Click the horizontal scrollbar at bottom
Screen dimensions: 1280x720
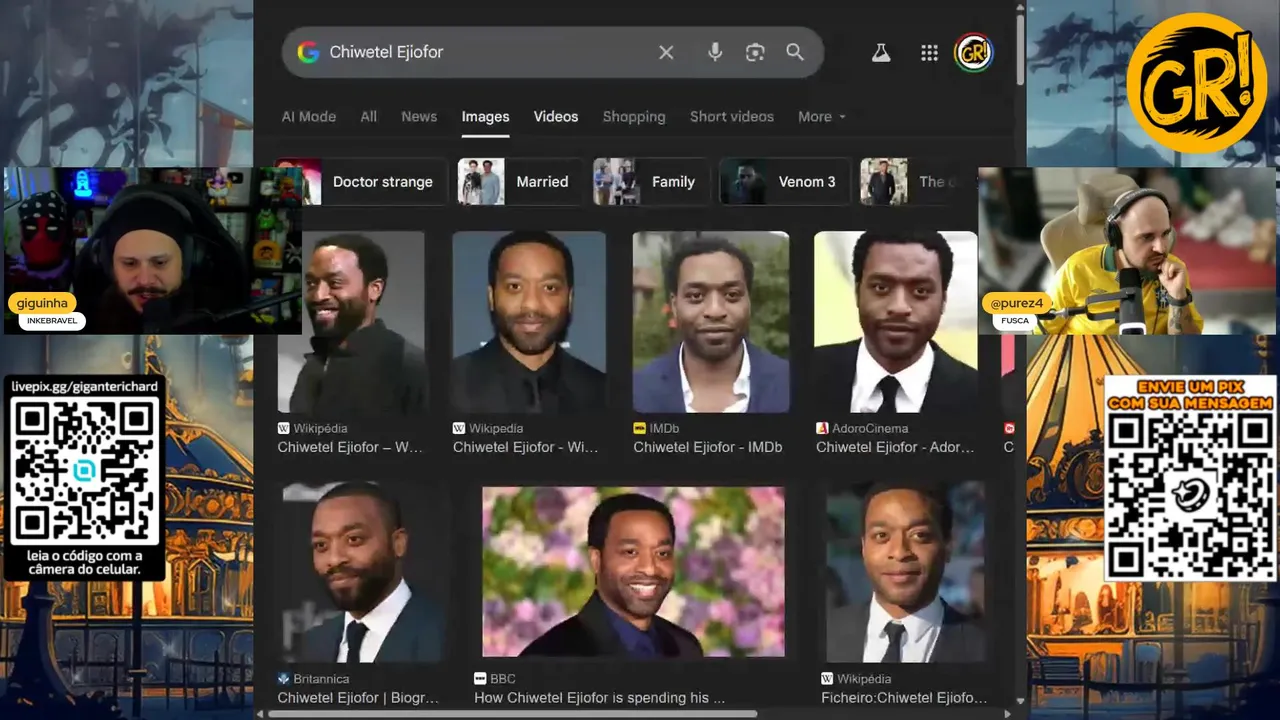pyautogui.click(x=513, y=714)
